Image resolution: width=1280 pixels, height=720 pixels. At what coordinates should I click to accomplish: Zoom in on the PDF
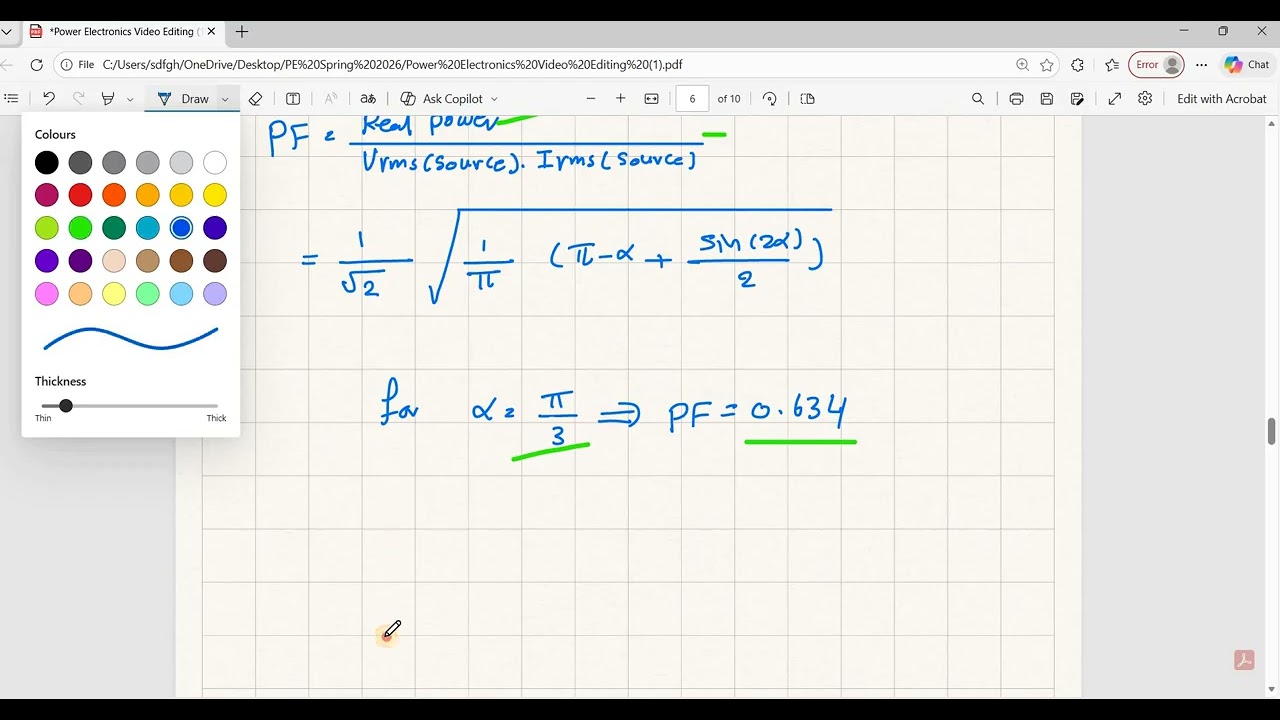click(x=621, y=99)
